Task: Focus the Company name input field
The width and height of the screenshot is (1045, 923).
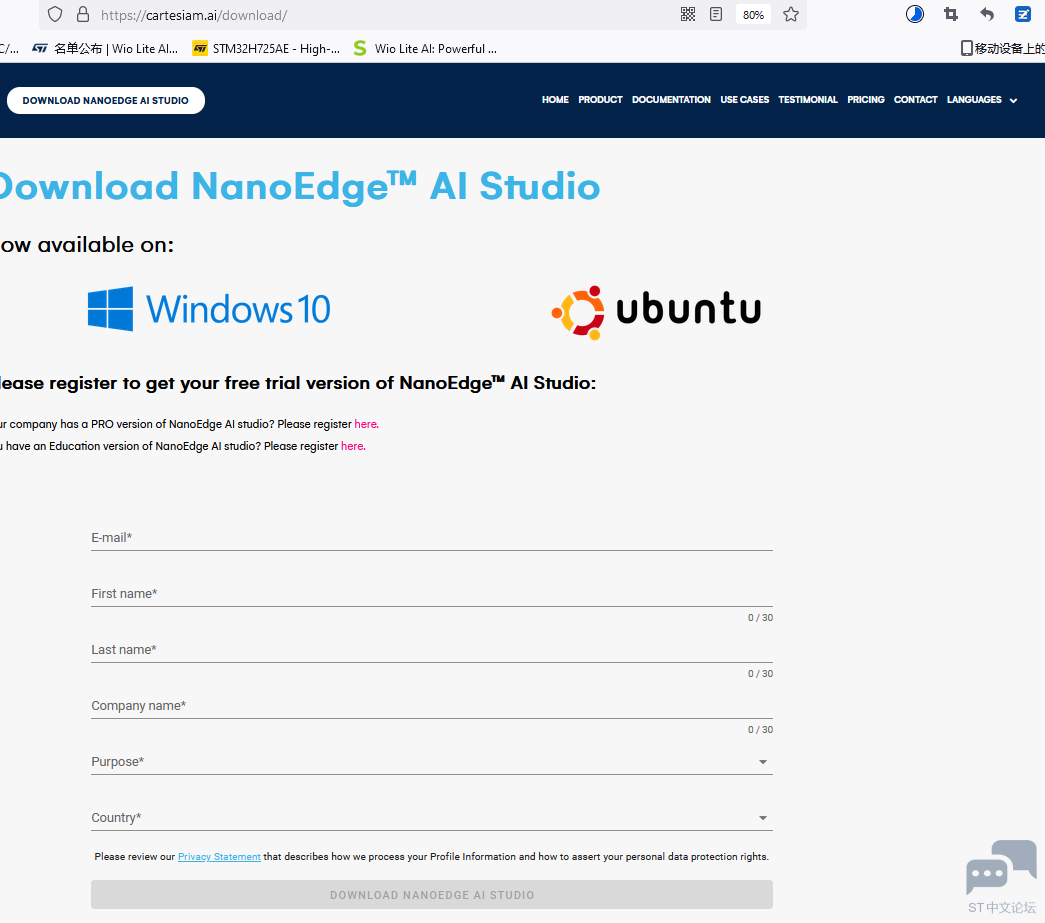Action: point(432,706)
